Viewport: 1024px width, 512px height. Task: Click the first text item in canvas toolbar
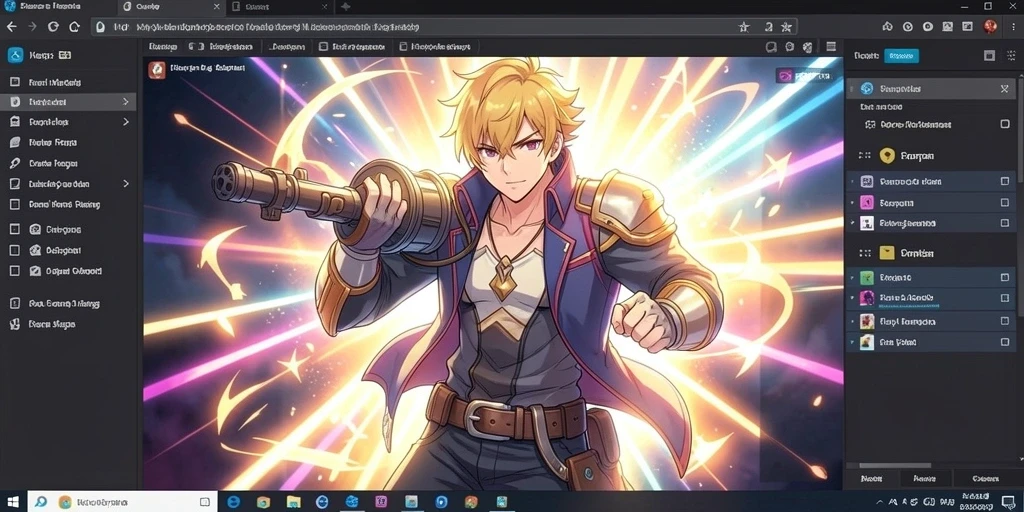tap(163, 47)
